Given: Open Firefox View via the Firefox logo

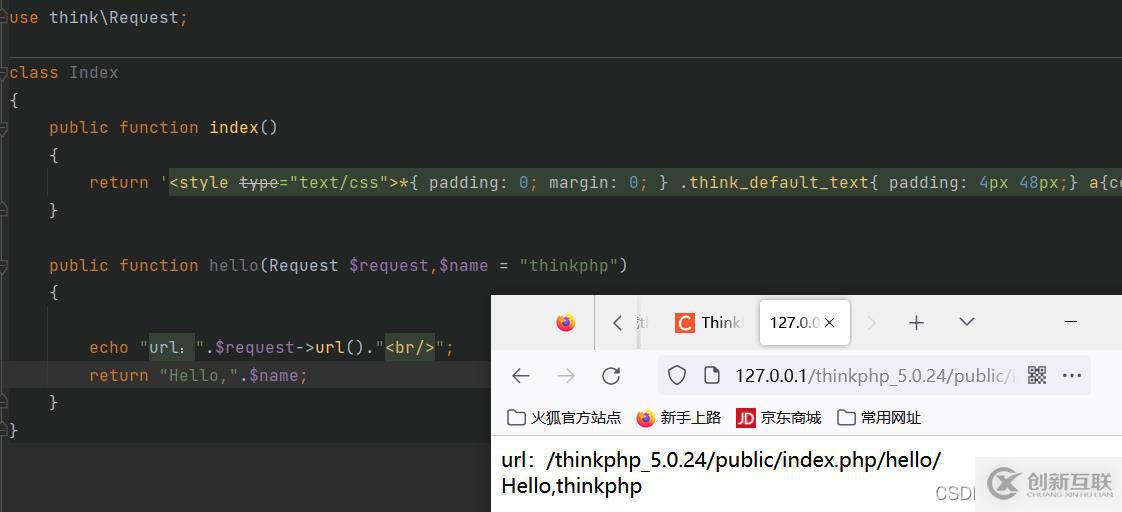Looking at the screenshot, I should tap(565, 323).
